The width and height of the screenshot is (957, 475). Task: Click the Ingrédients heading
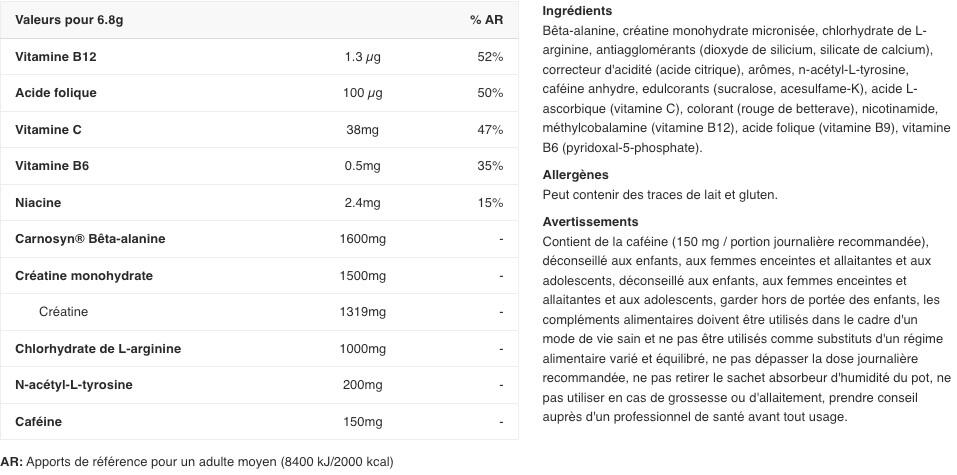click(x=577, y=11)
